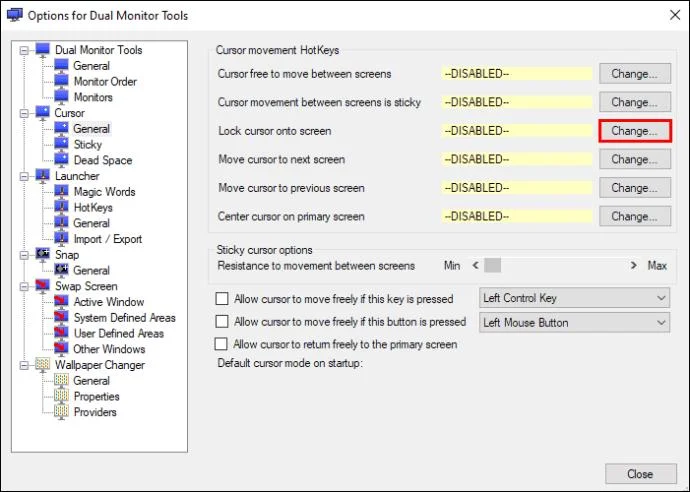Click the icon beside HotKeys in Launcher

[x=61, y=207]
